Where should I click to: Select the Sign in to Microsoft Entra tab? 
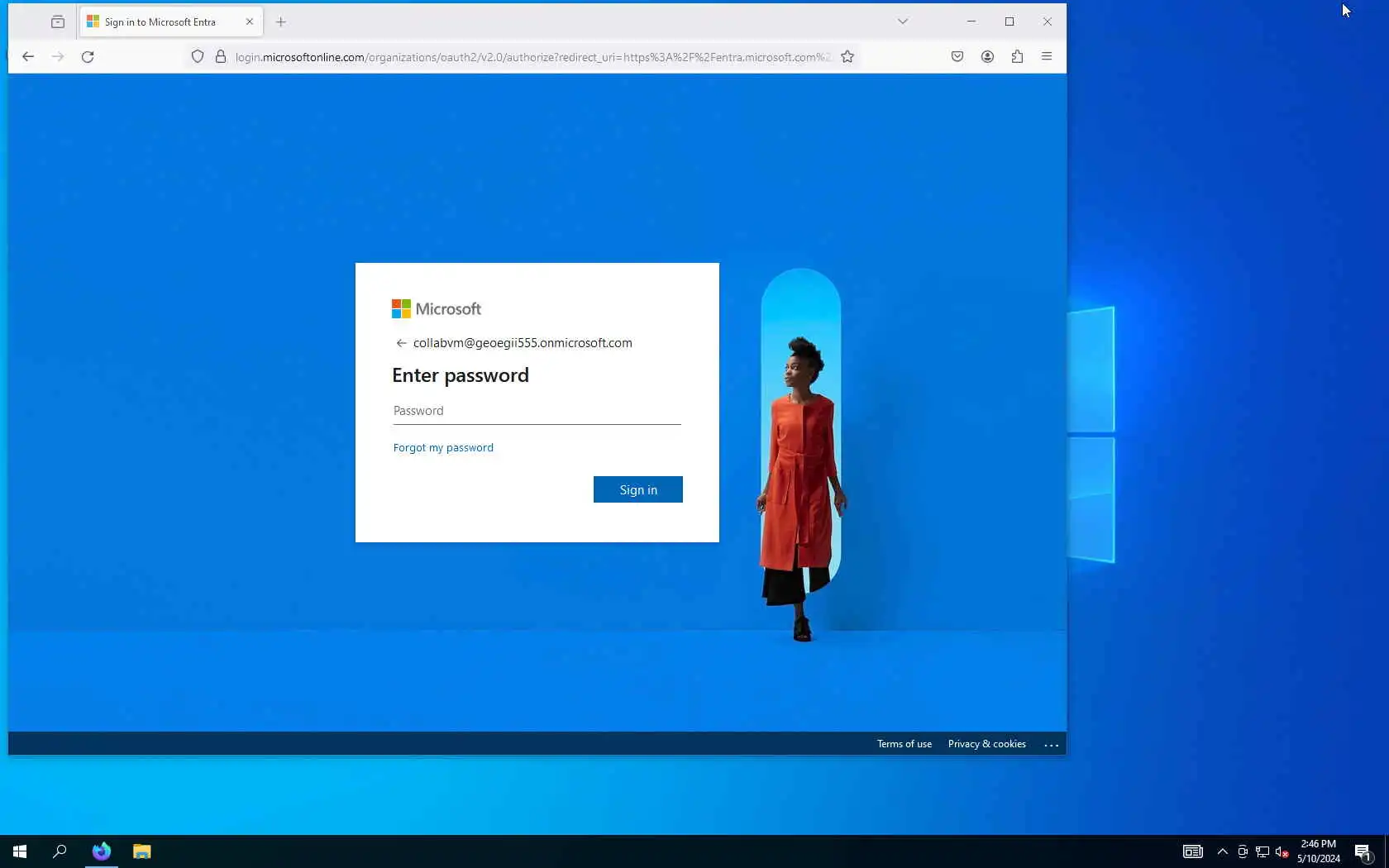coord(171,21)
